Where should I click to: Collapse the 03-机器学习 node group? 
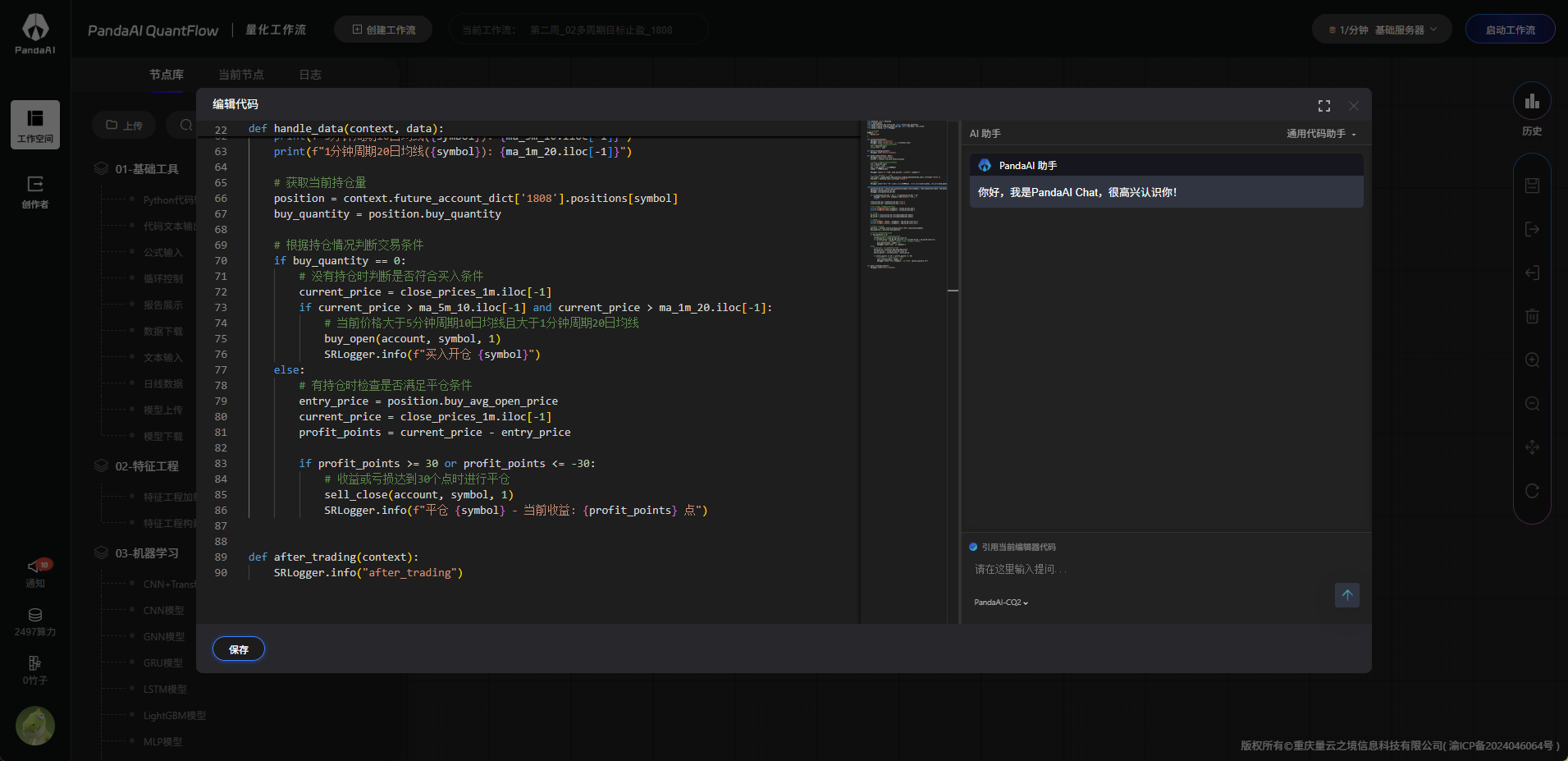point(137,553)
